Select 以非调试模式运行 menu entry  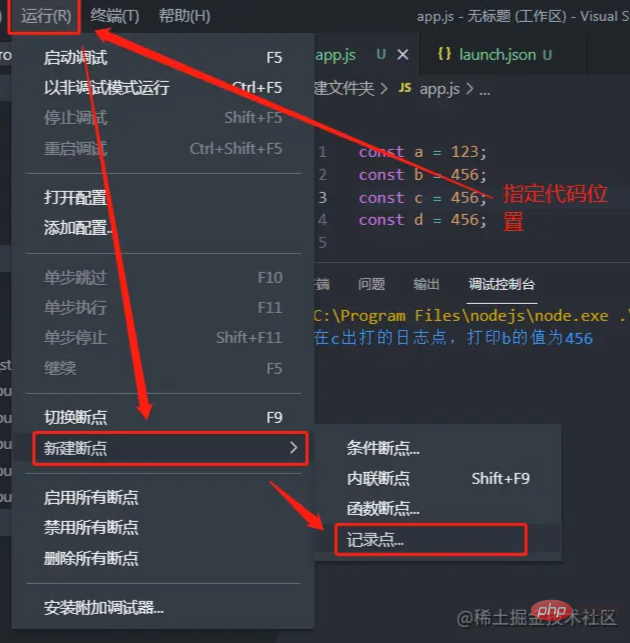click(163, 88)
